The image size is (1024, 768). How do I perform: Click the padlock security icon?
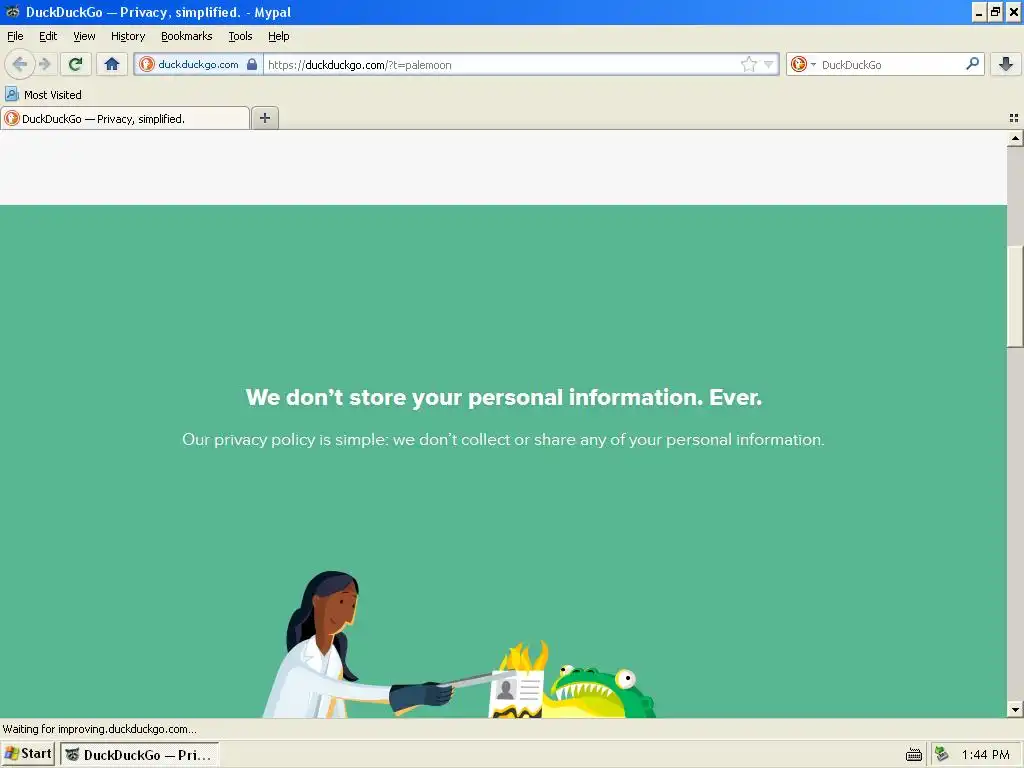(x=252, y=64)
